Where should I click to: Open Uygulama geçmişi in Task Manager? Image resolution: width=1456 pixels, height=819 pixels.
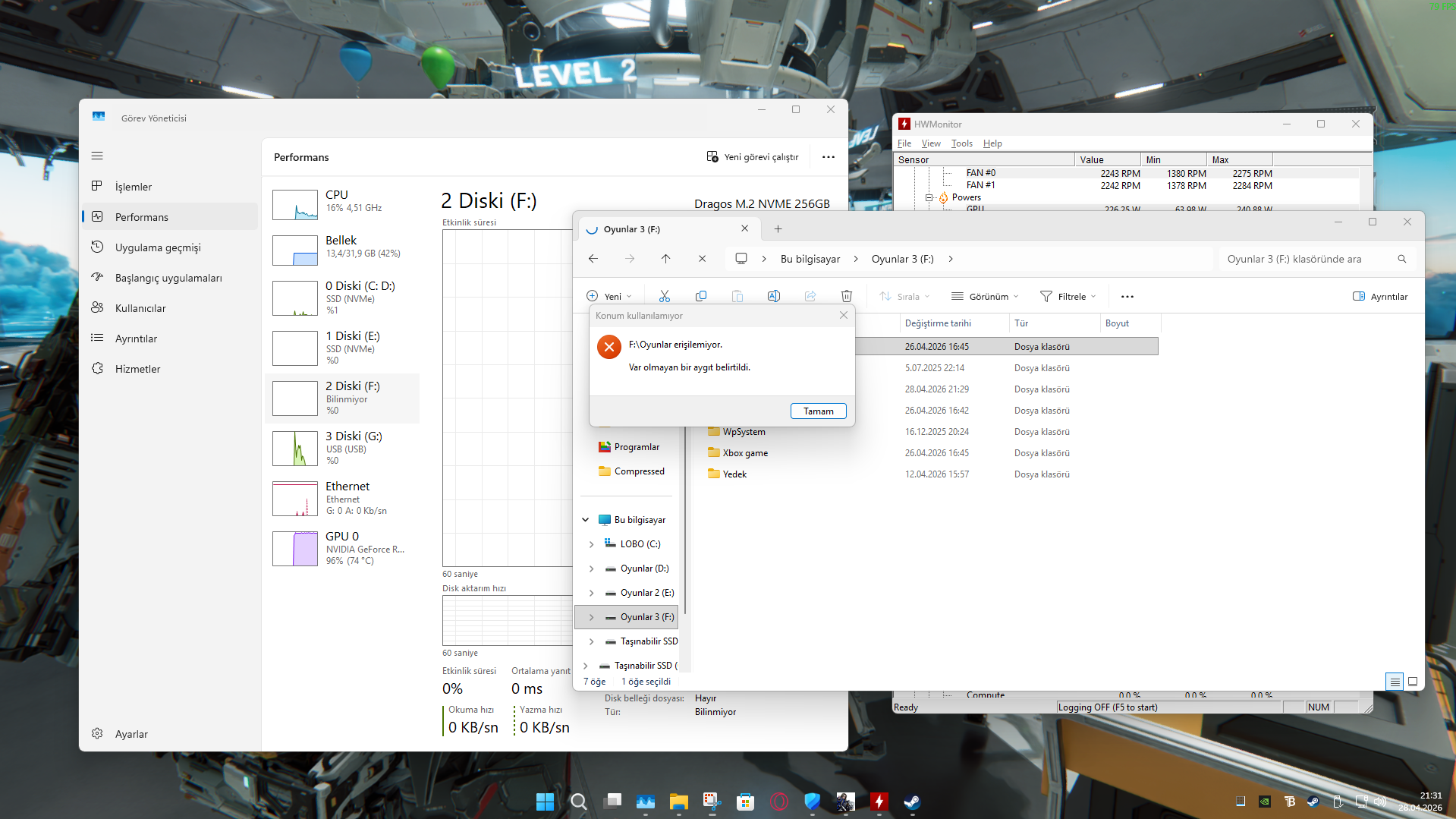pos(170,247)
